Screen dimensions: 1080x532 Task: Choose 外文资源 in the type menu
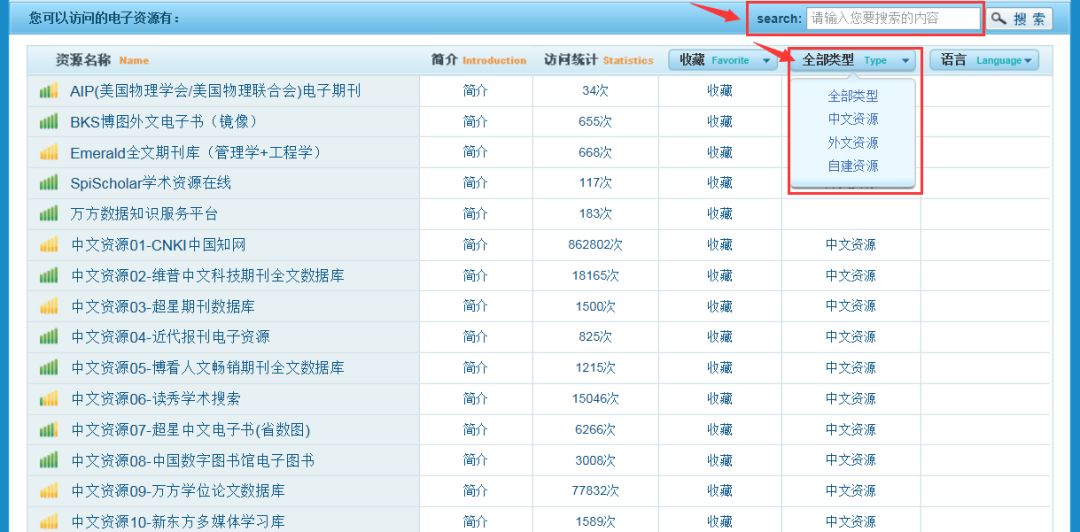tap(853, 143)
